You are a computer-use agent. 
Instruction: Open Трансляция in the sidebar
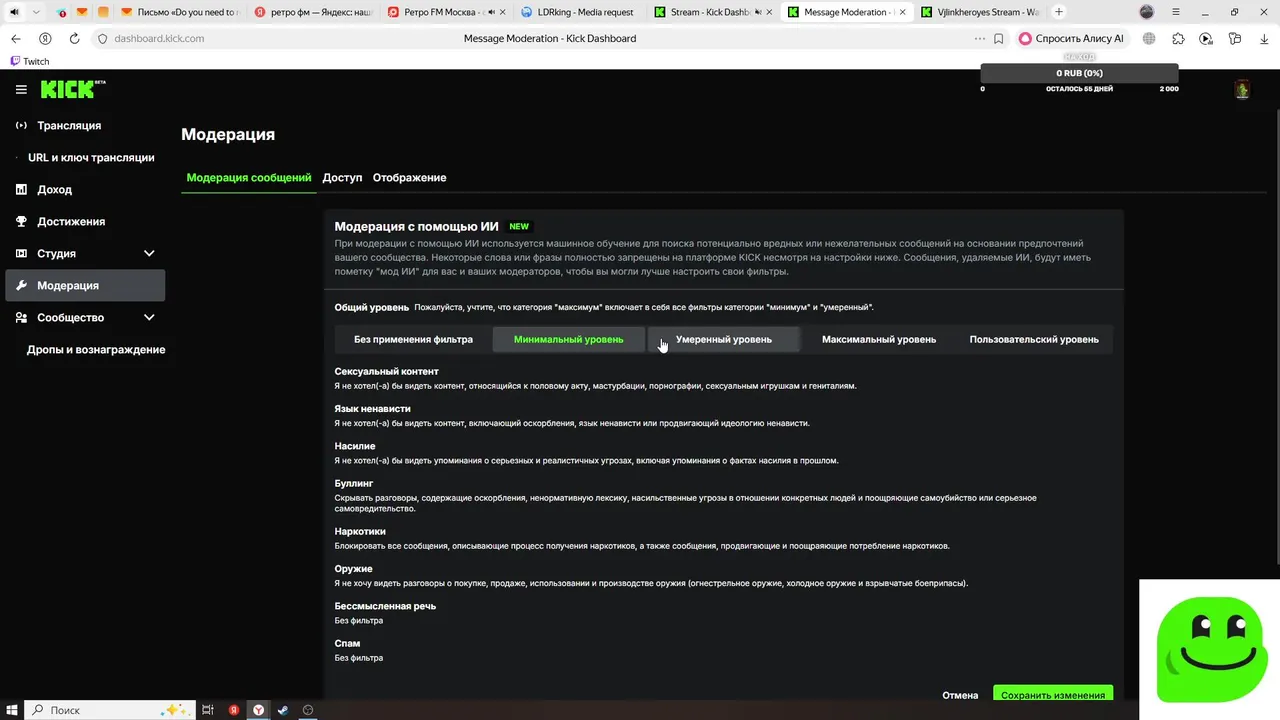pyautogui.click(x=69, y=125)
